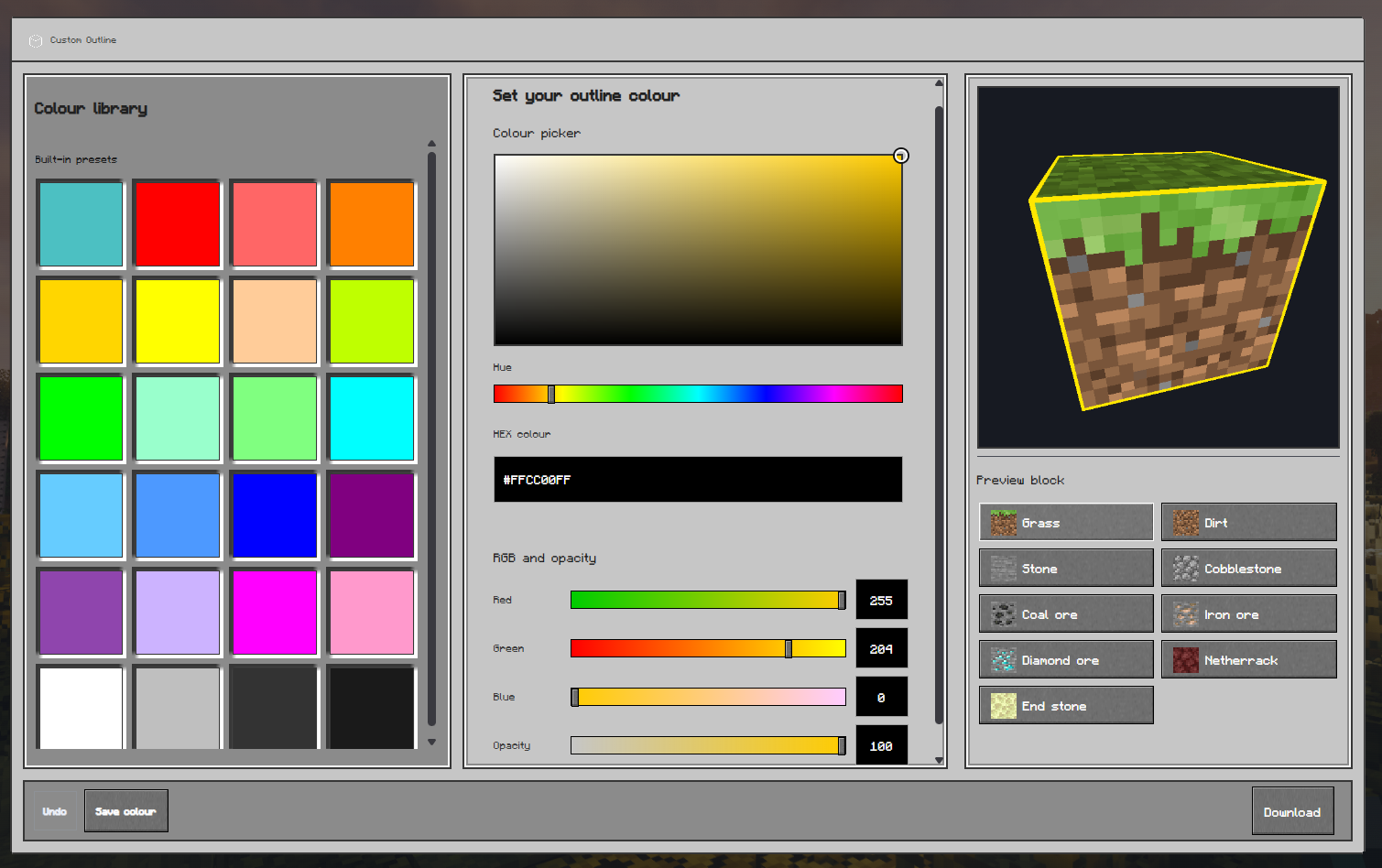The width and height of the screenshot is (1382, 868).
Task: Click the 'Built-in presets' label
Action: [x=76, y=159]
